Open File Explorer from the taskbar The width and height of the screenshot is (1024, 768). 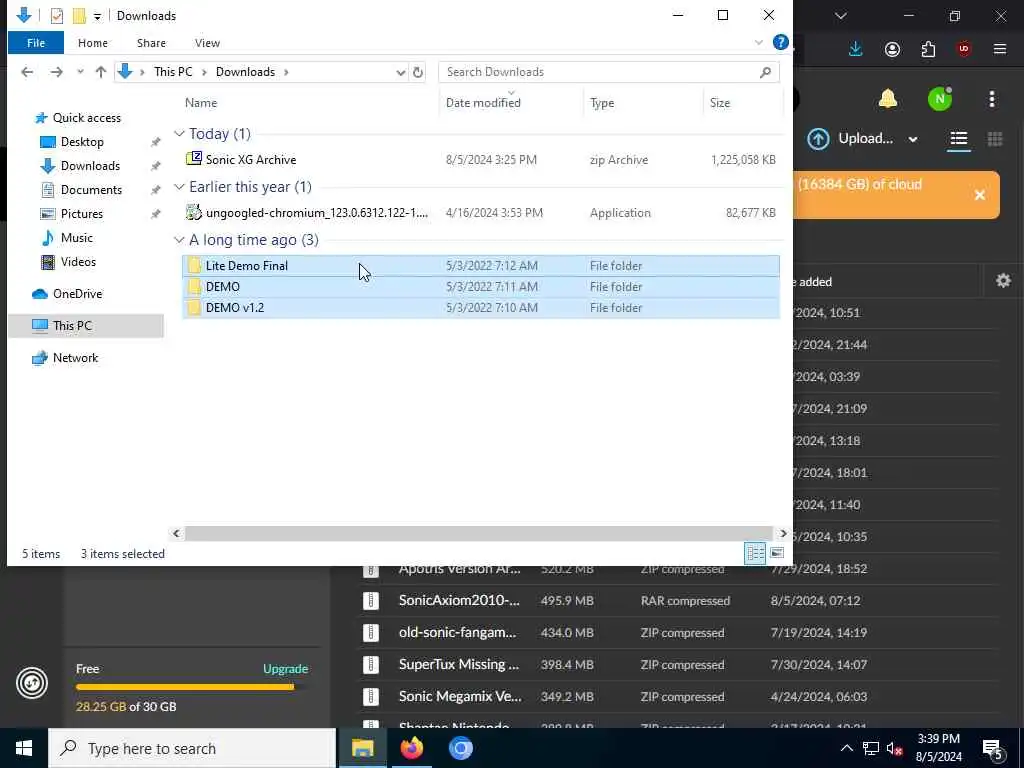pyautogui.click(x=362, y=748)
